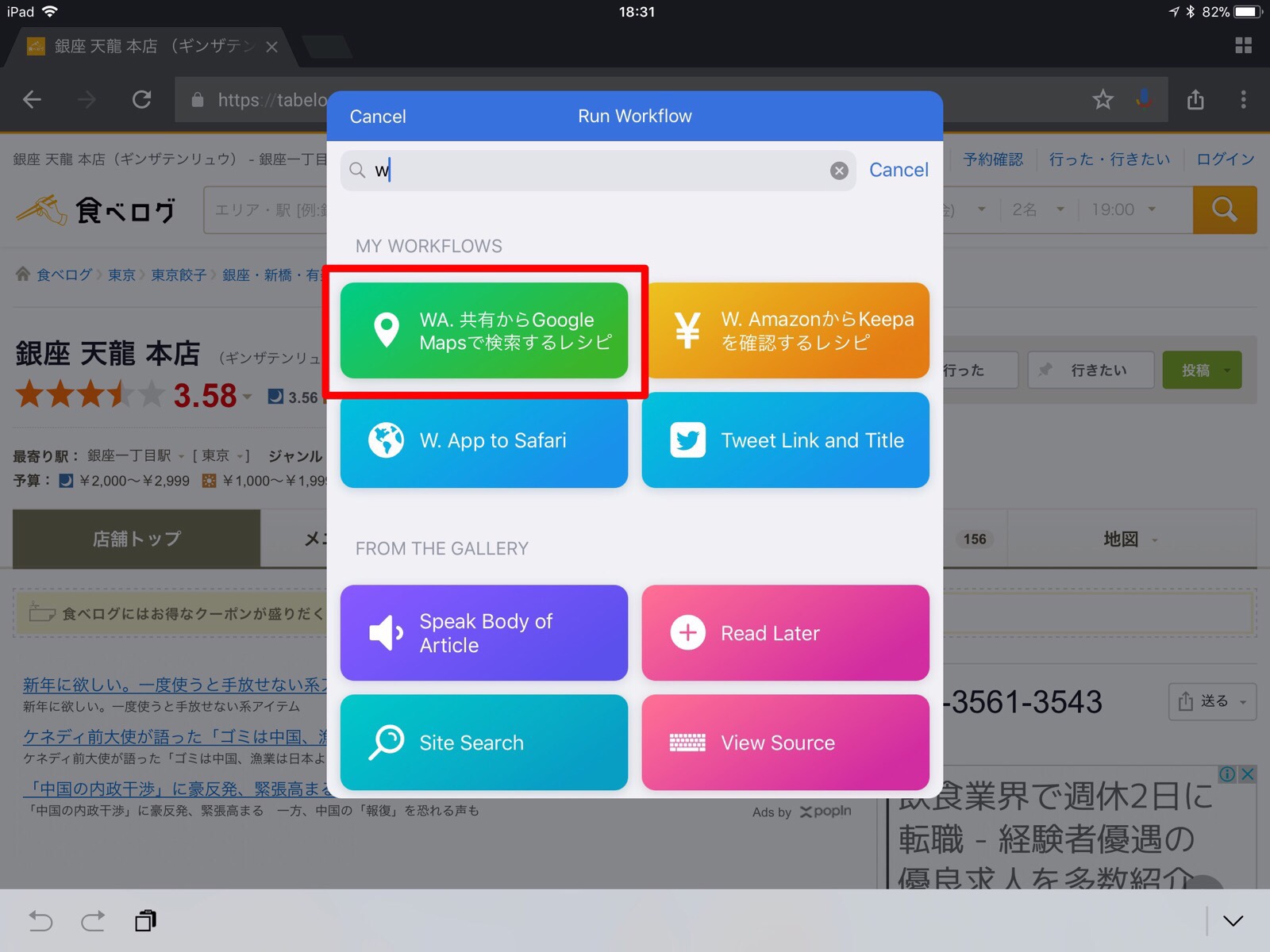Image resolution: width=1270 pixels, height=952 pixels.
Task: Open the Read Later gallery workflow
Action: (x=785, y=633)
